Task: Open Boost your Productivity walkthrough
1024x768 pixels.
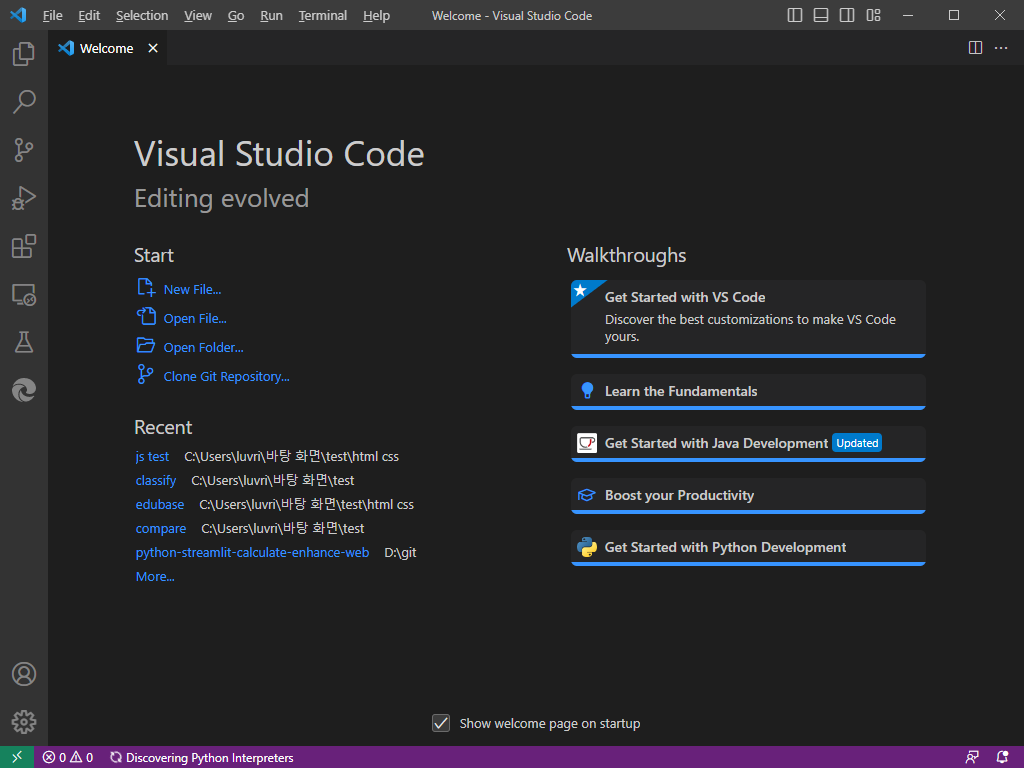Action: click(x=748, y=496)
